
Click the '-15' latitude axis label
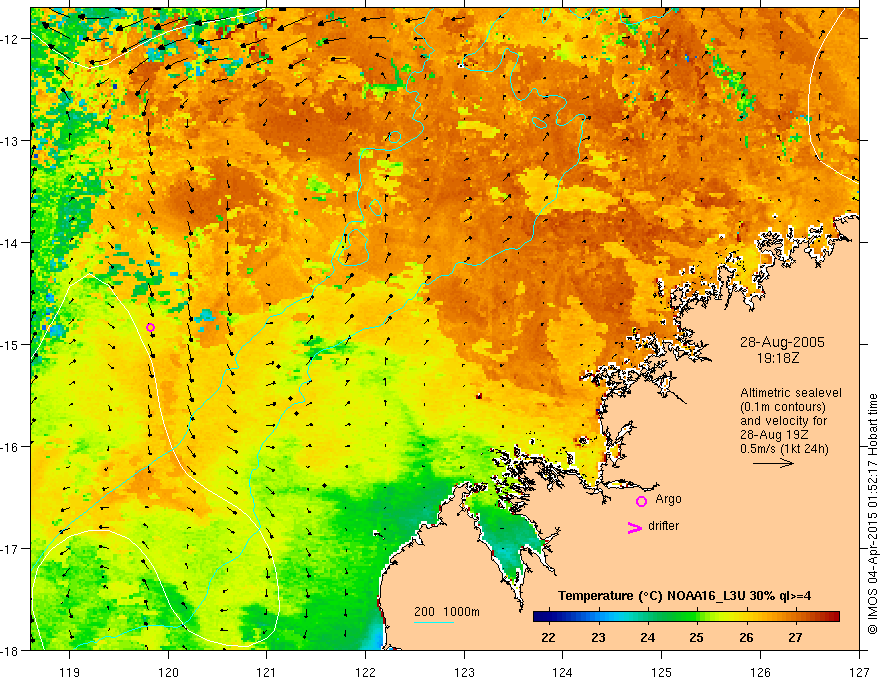pos(11,344)
